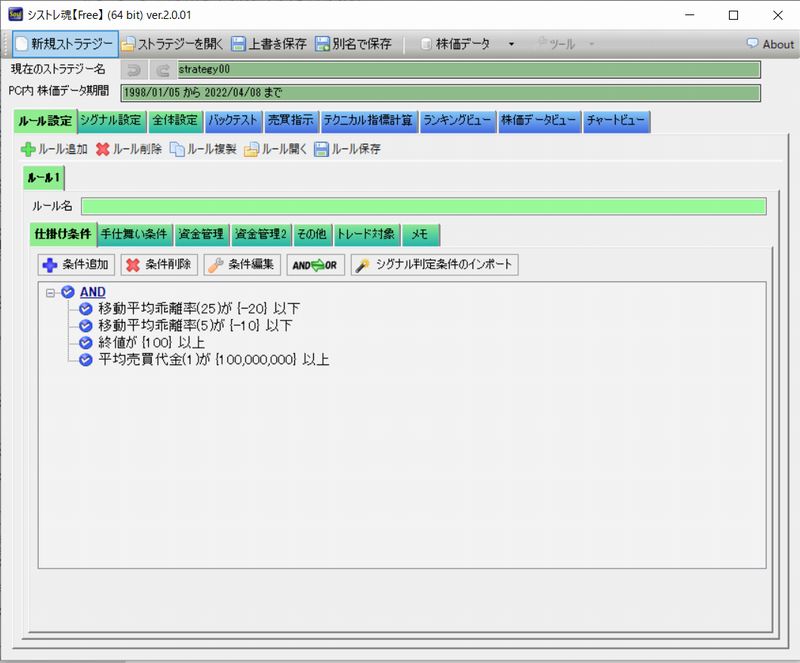Toggle check for 移動平均乖離率(5) condition

(85, 326)
